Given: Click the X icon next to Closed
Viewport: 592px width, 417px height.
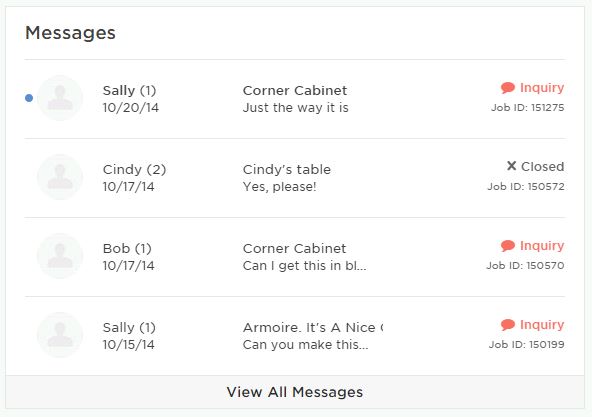Looking at the screenshot, I should click(511, 166).
